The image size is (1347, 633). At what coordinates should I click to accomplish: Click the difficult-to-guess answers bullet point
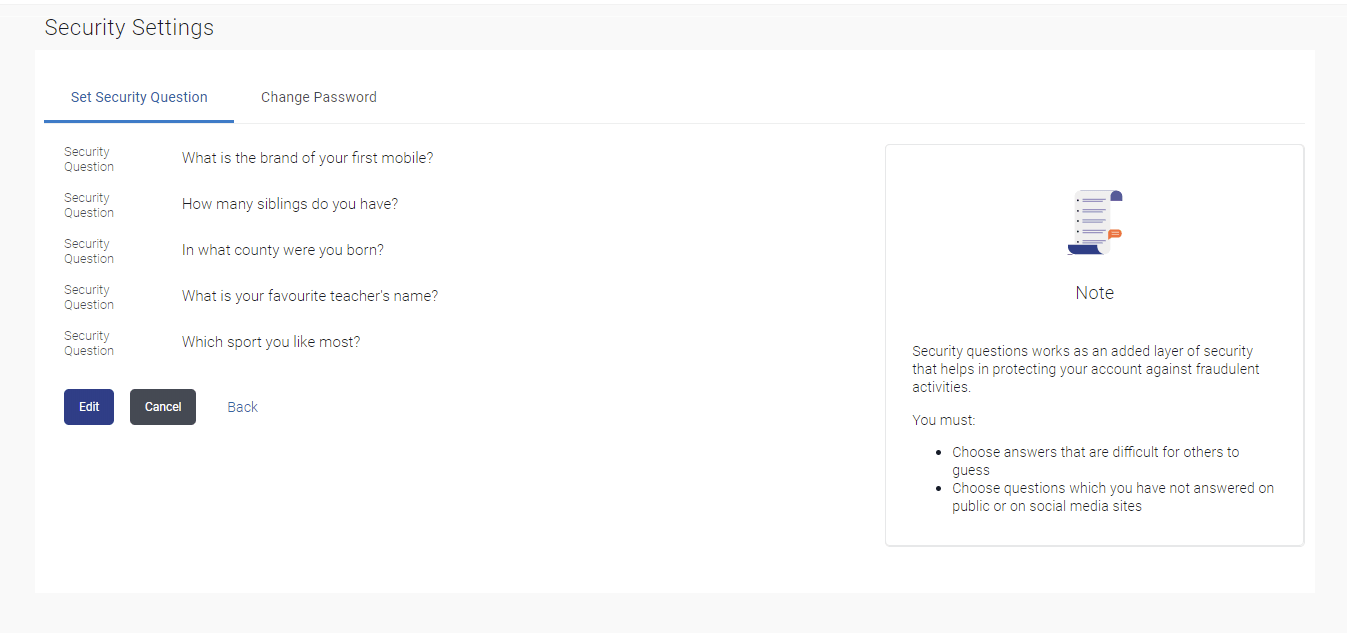pyautogui.click(x=1096, y=461)
